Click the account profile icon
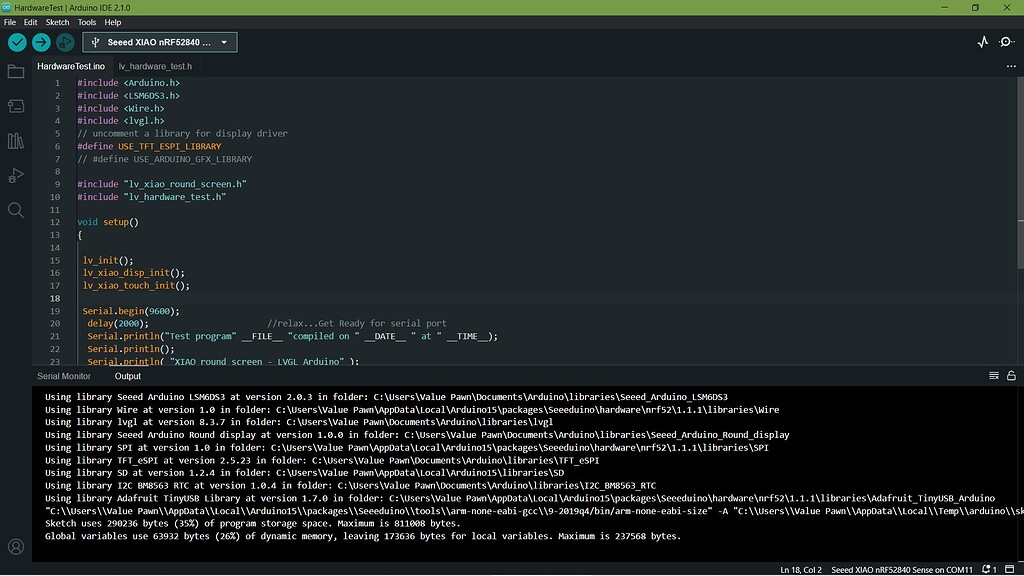 pyautogui.click(x=16, y=546)
